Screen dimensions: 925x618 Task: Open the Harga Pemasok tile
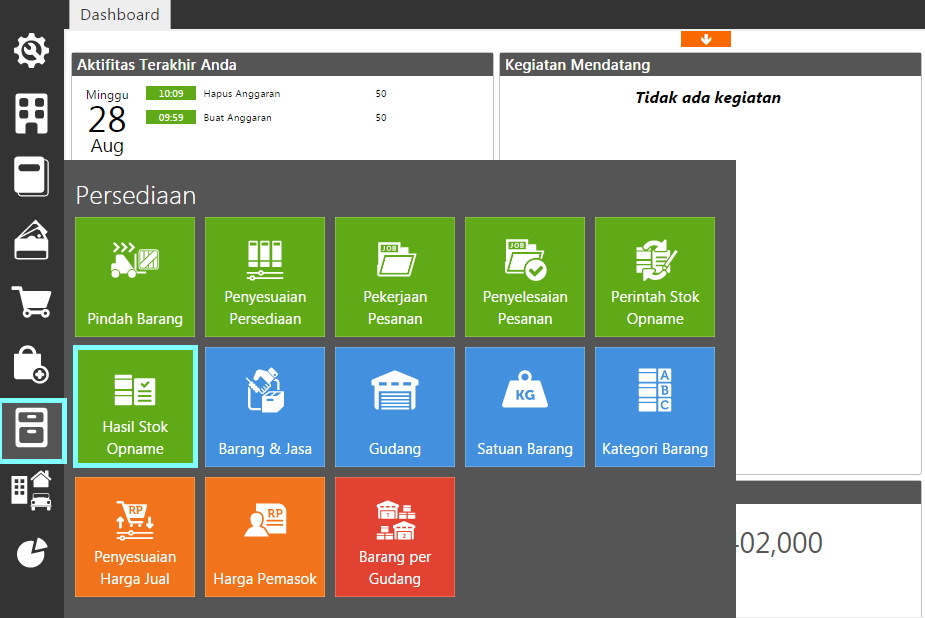point(265,537)
